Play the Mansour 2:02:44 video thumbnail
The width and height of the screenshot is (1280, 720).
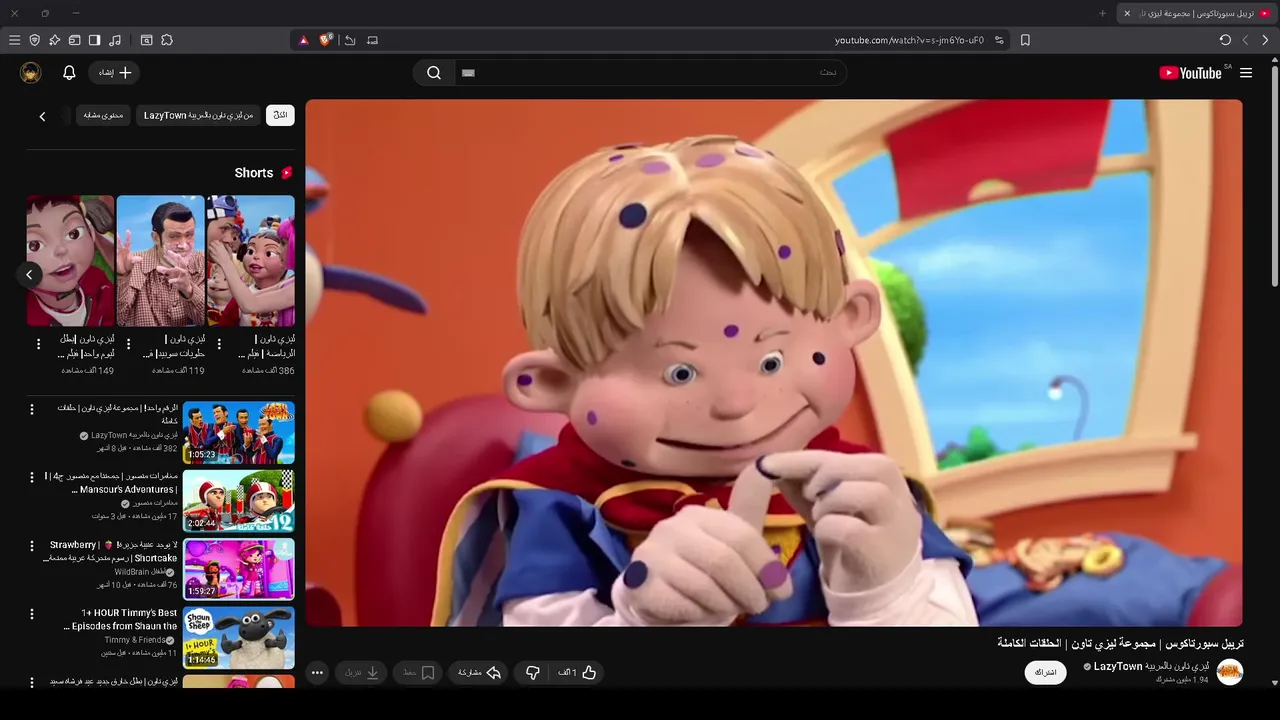(x=239, y=501)
